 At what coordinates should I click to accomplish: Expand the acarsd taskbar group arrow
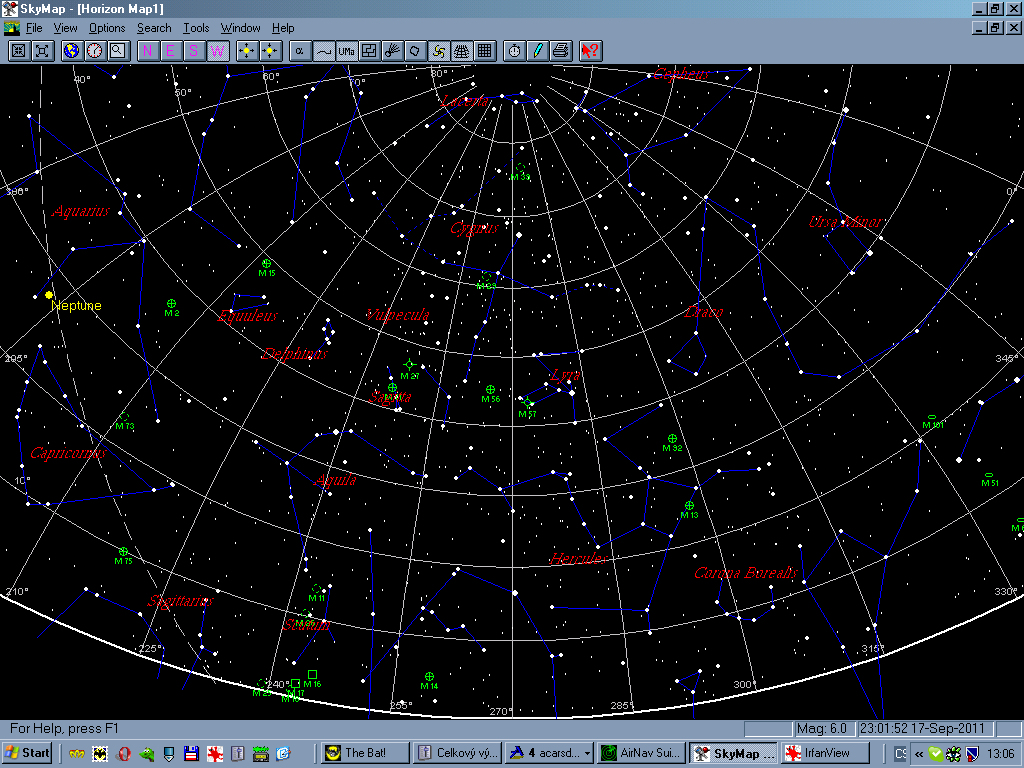(587, 754)
